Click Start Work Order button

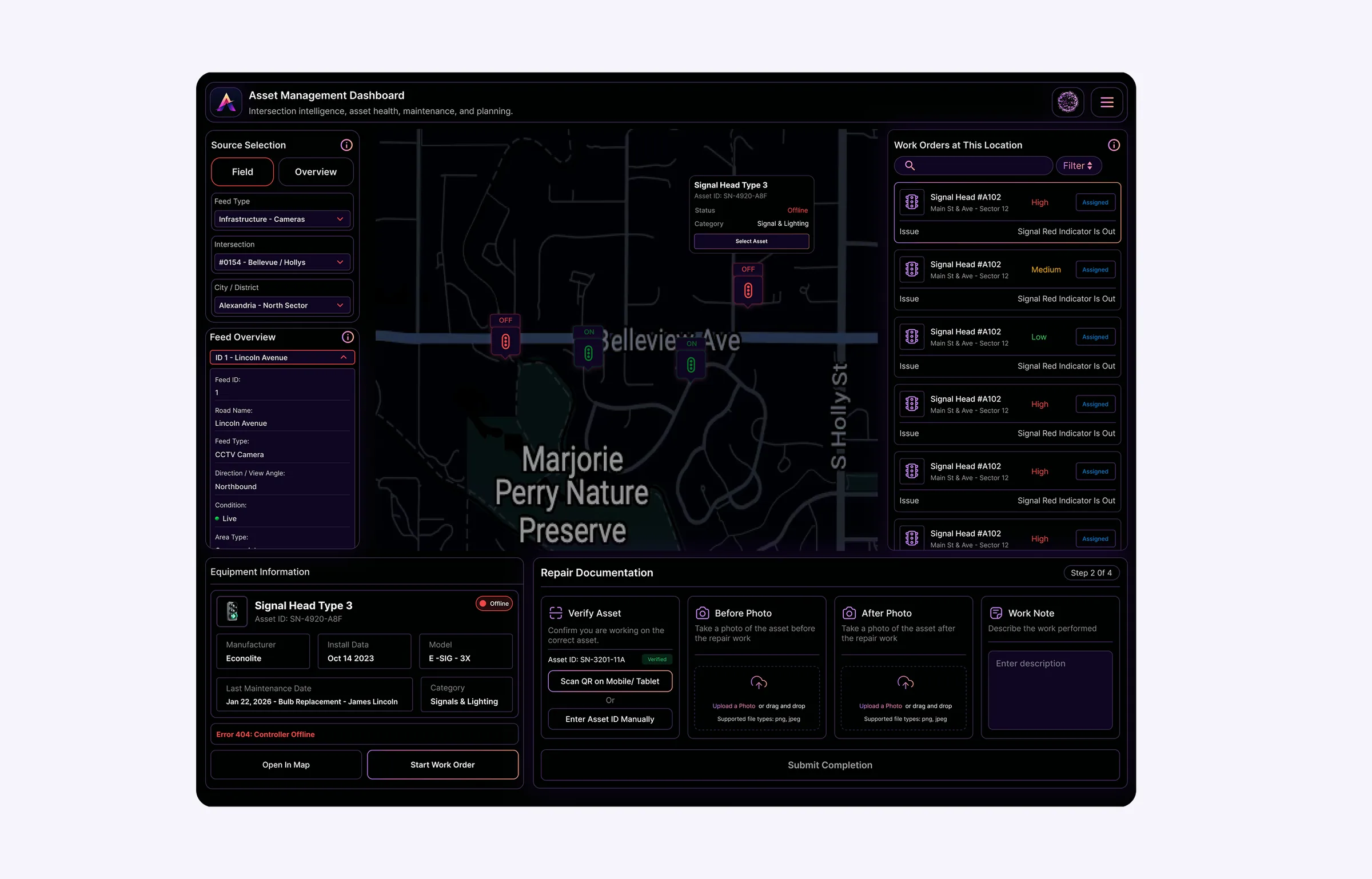(442, 765)
